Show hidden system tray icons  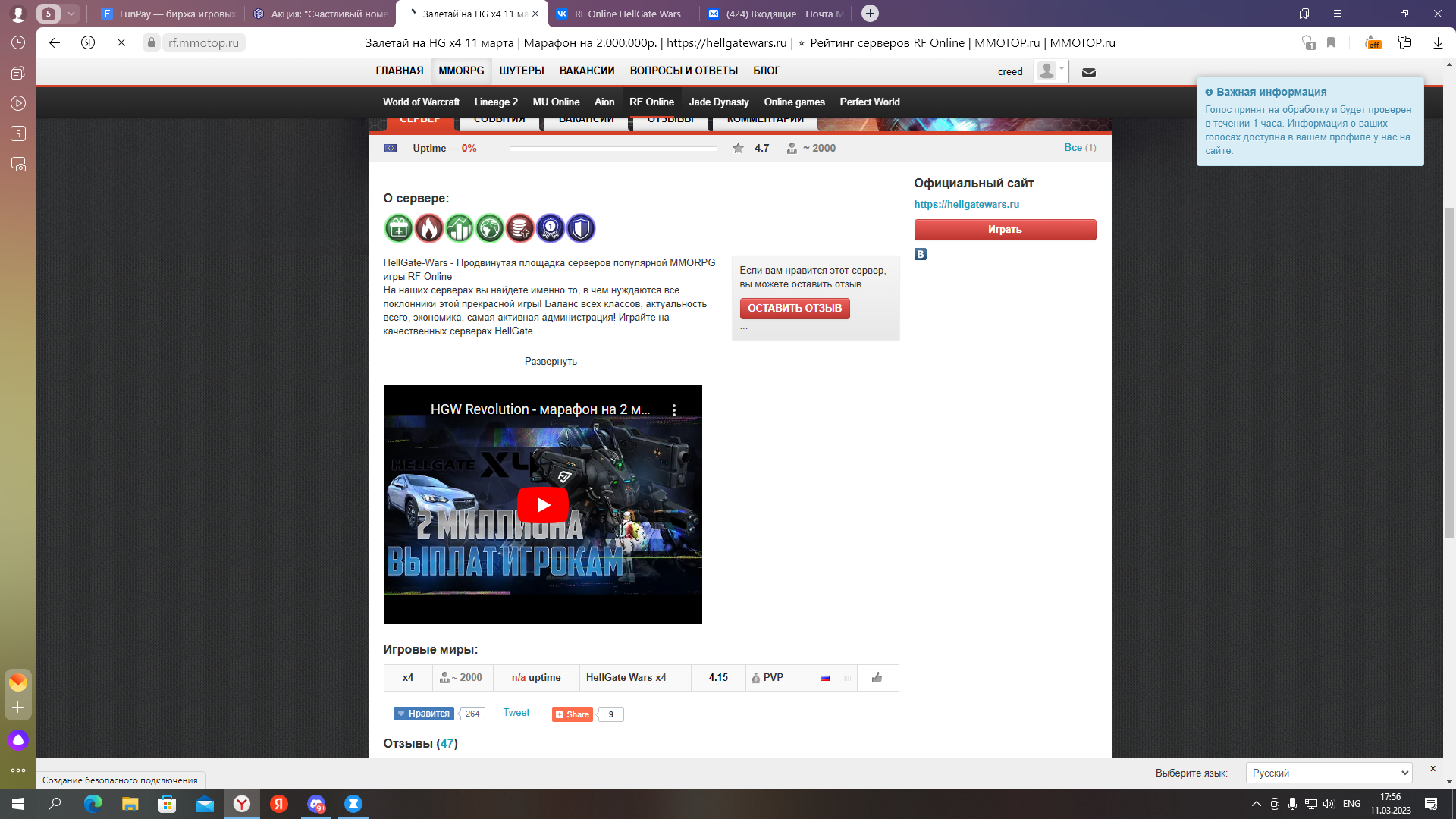click(1257, 804)
